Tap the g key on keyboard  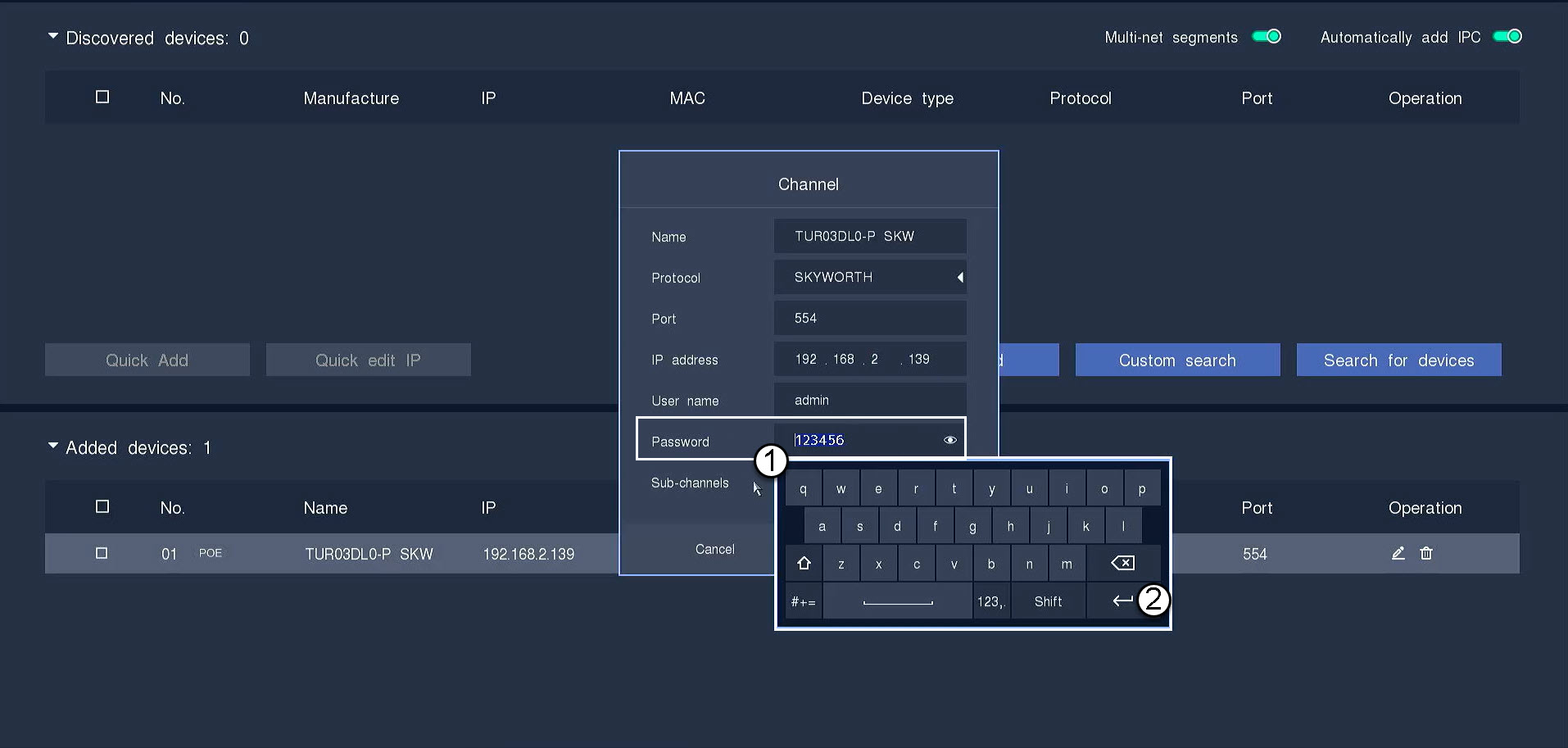click(972, 526)
